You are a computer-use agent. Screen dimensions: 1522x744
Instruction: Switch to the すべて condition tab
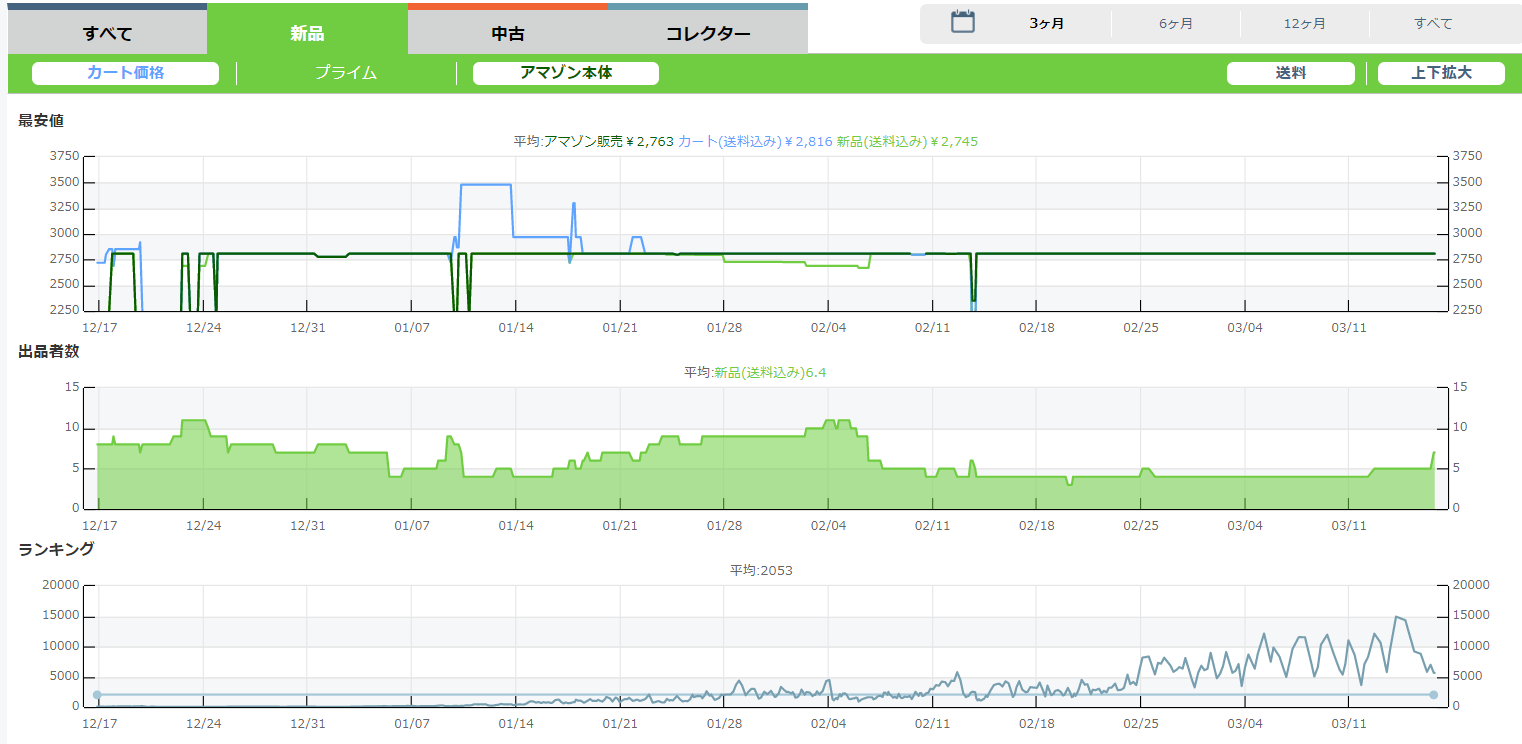pos(107,33)
